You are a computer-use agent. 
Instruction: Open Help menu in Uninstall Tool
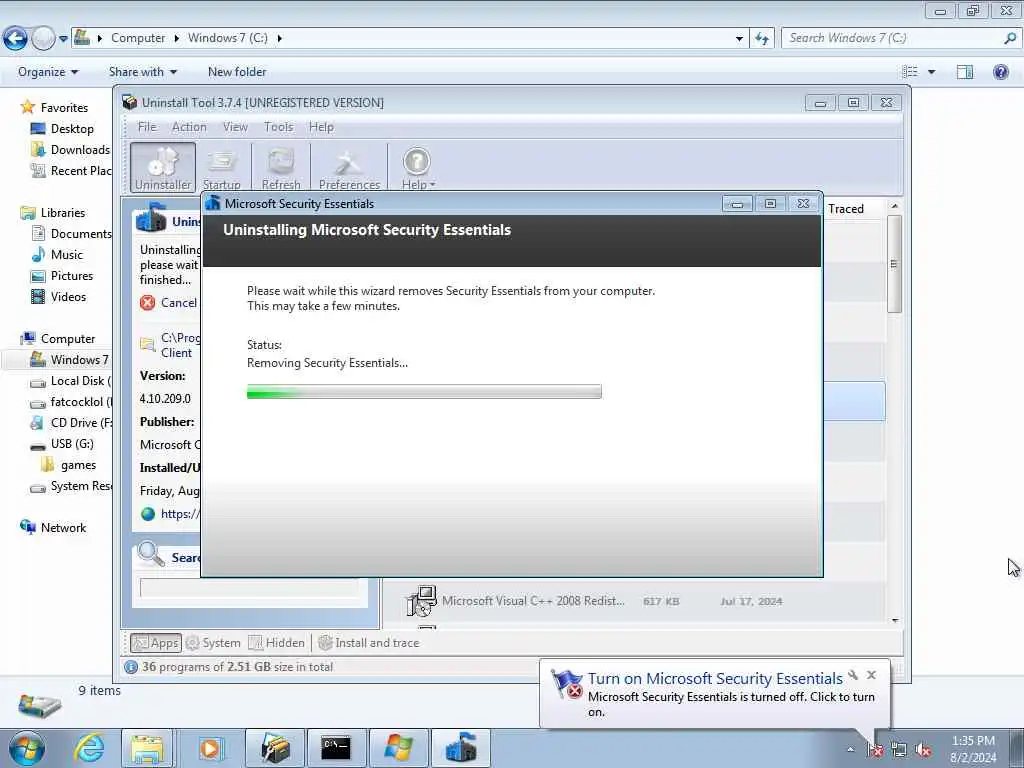321,127
